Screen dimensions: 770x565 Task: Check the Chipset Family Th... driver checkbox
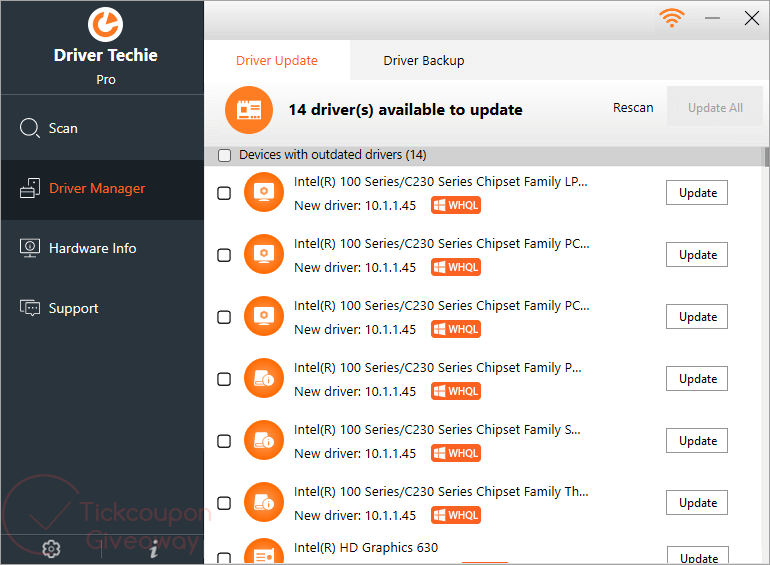[224, 503]
